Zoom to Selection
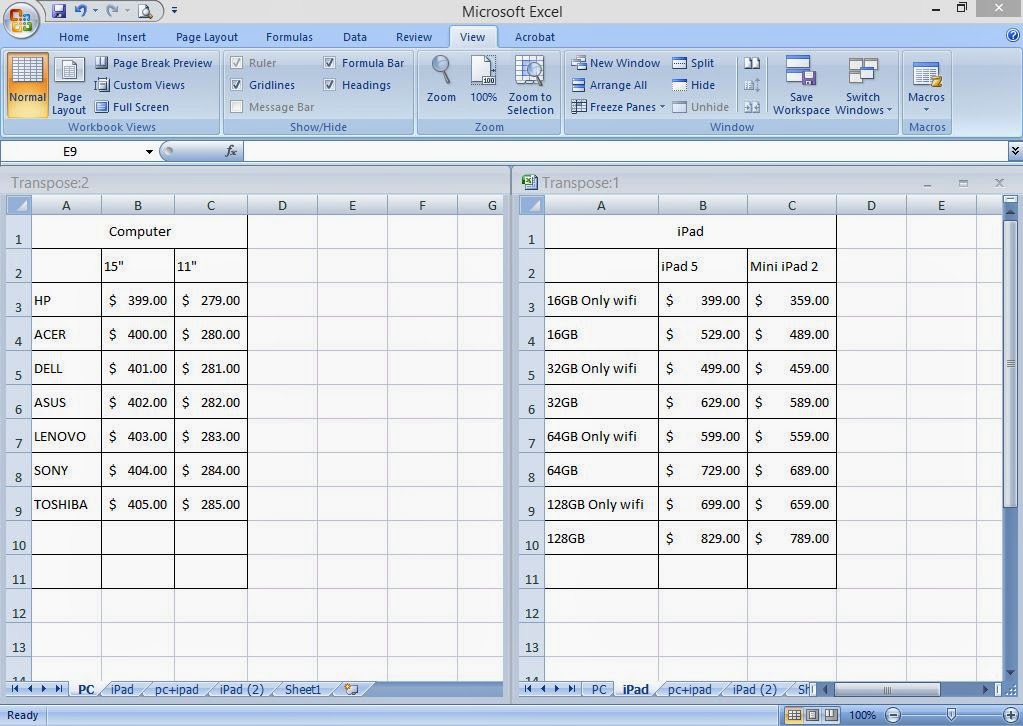Viewport: 1023px width, 726px height. coord(530,85)
